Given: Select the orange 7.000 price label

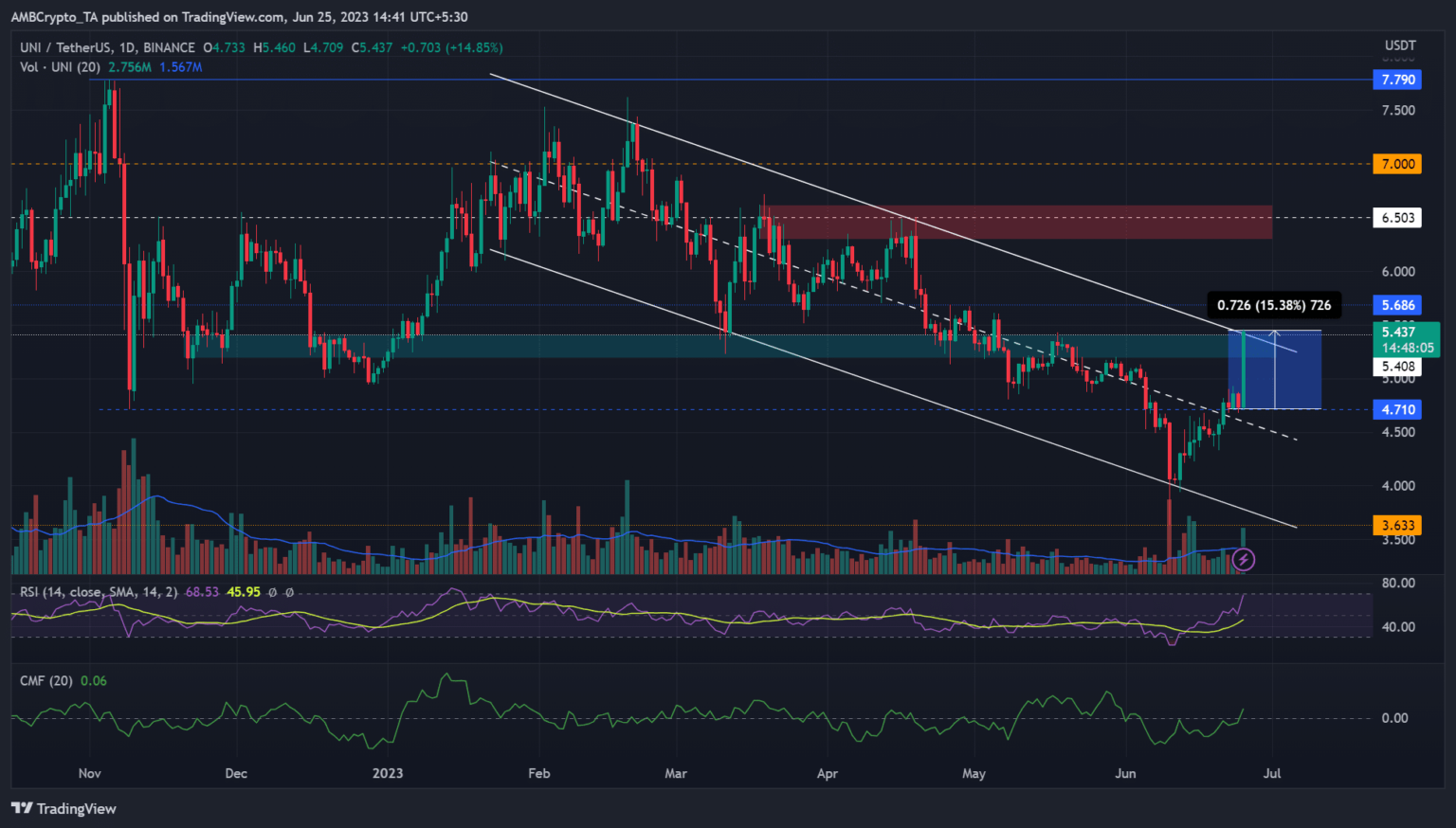Looking at the screenshot, I should (1397, 164).
